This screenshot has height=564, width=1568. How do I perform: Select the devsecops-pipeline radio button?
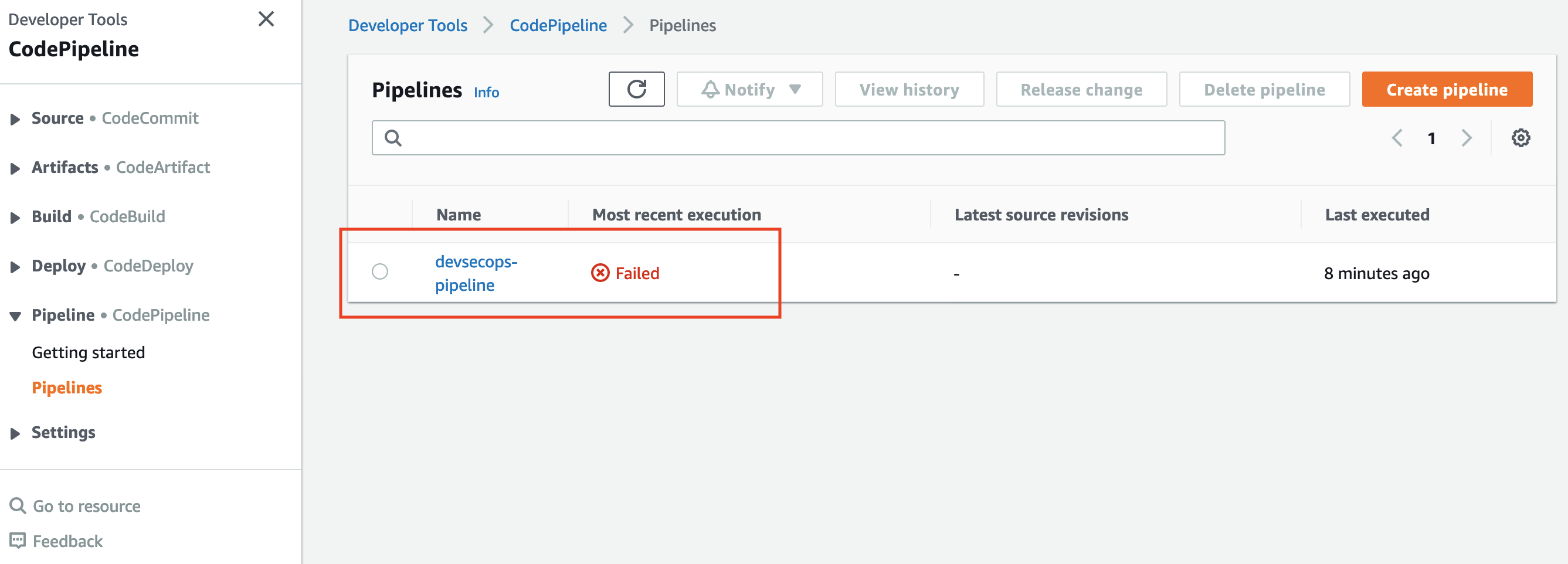coord(380,271)
